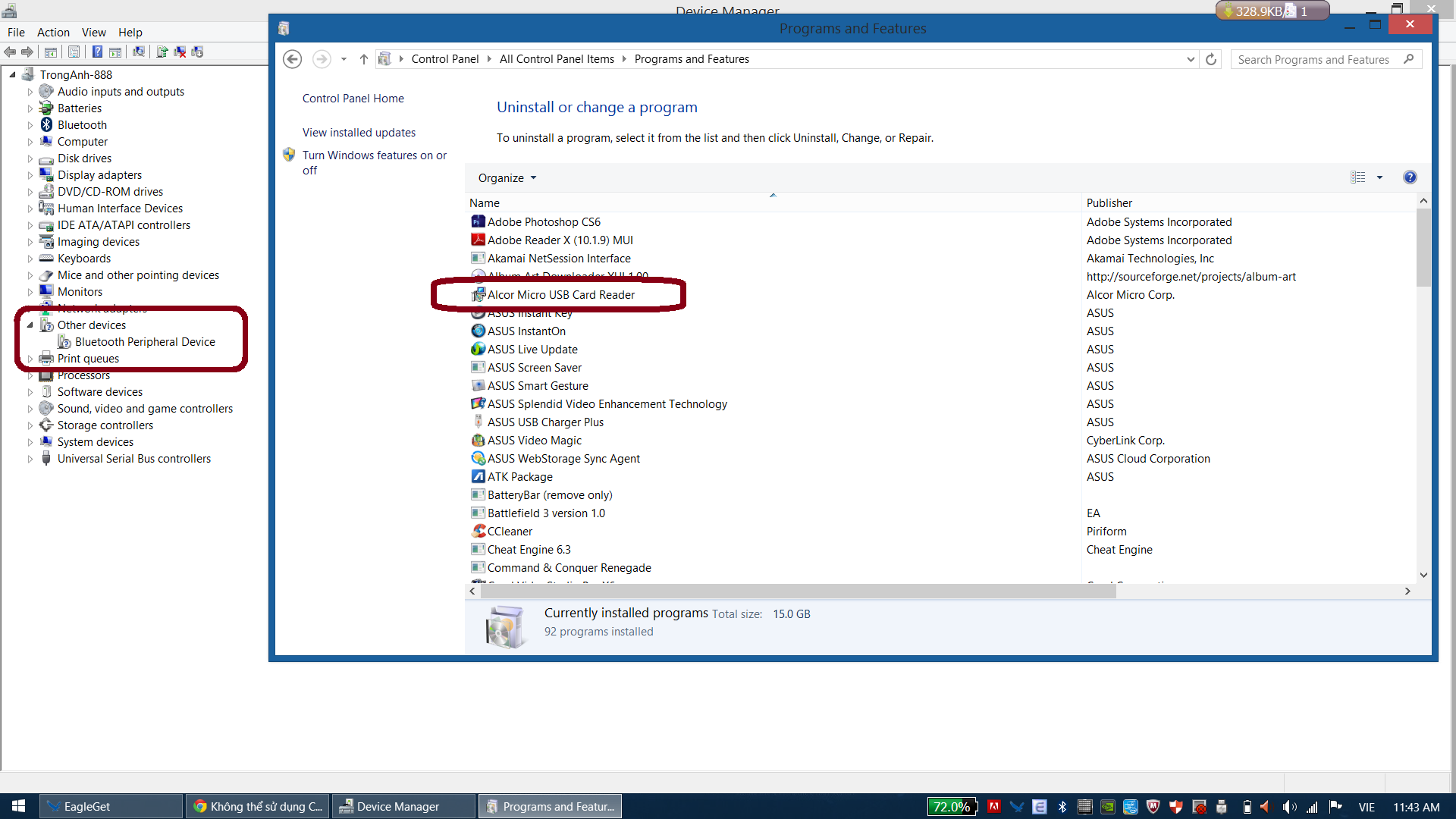Select ASUS Live Update entry
Screen dimensions: 1456x819
coord(532,350)
